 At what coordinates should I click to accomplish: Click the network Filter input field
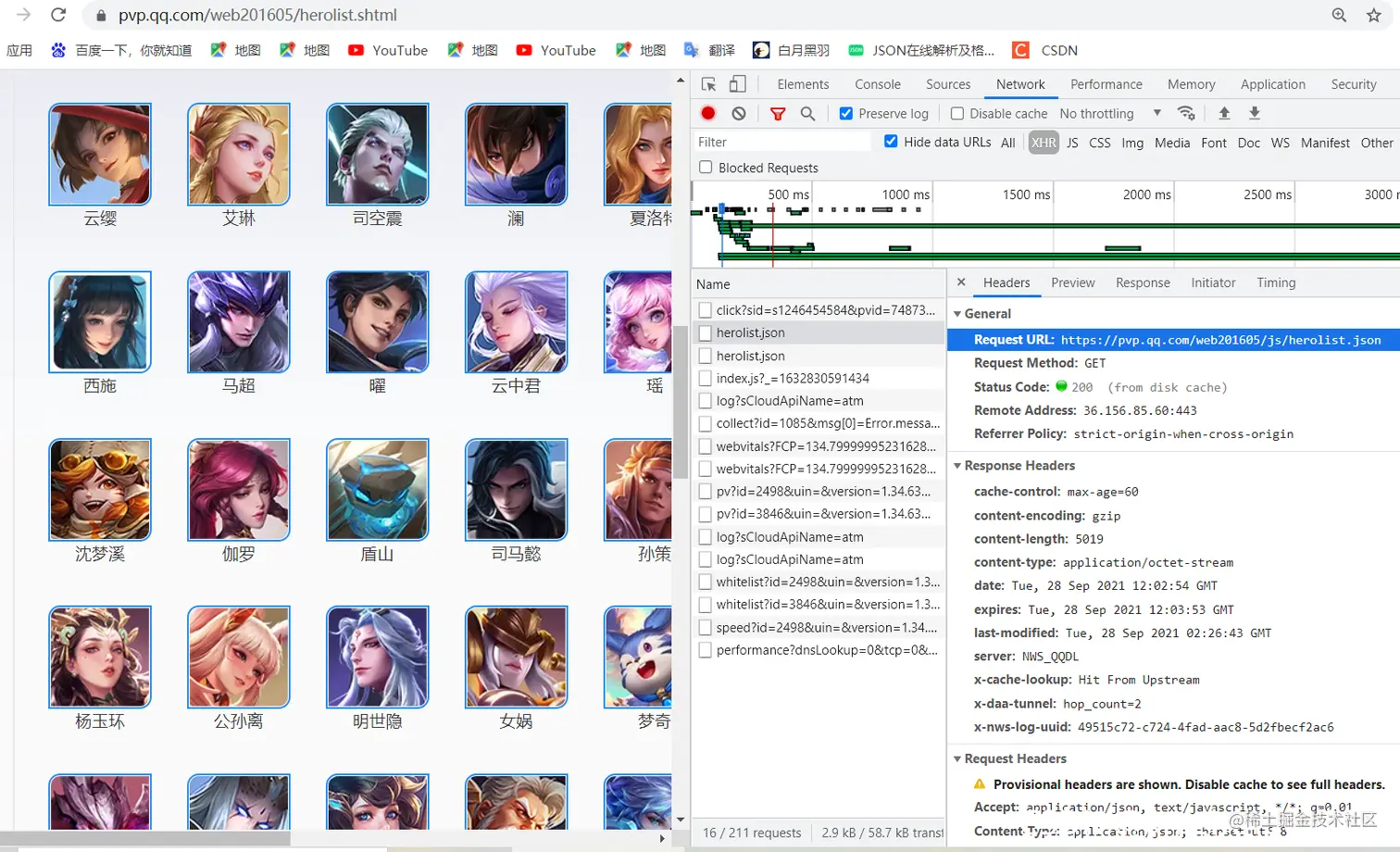click(782, 142)
